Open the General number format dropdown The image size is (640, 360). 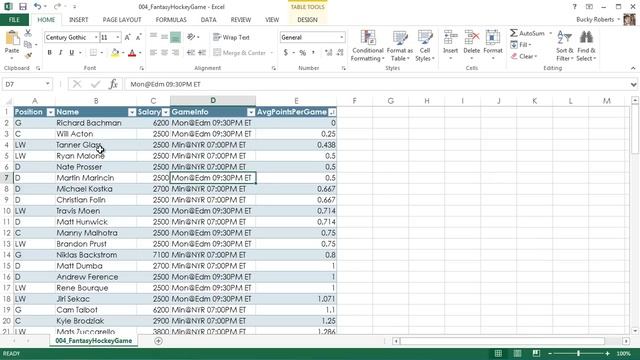click(x=342, y=37)
